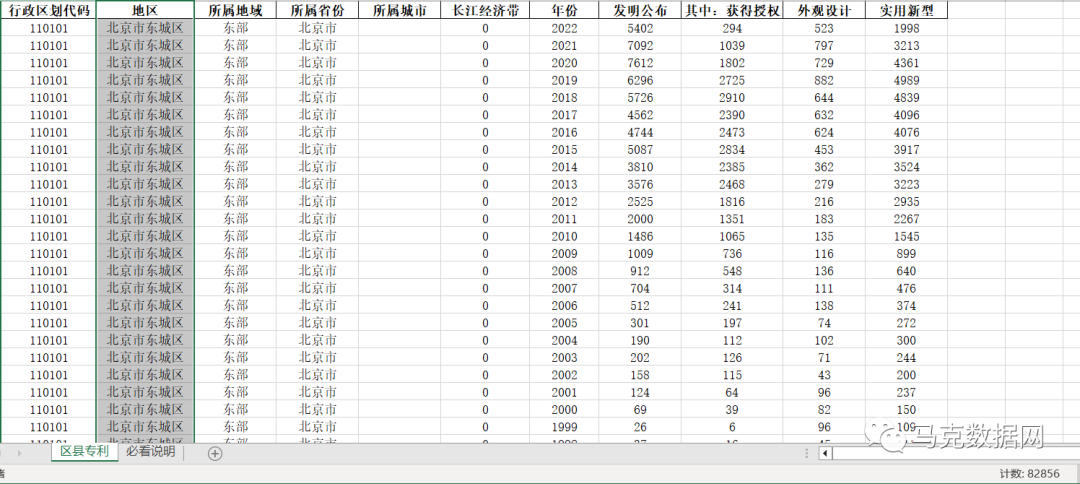Select the year cell 2019
This screenshot has width=1080, height=484.
(565, 80)
